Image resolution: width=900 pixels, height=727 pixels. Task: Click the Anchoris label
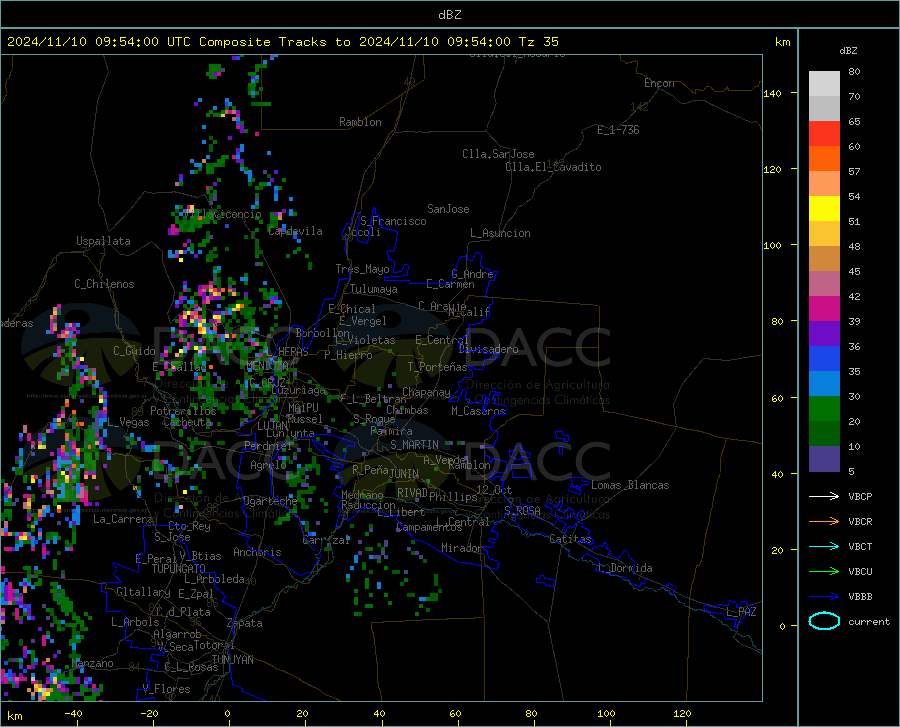click(257, 553)
